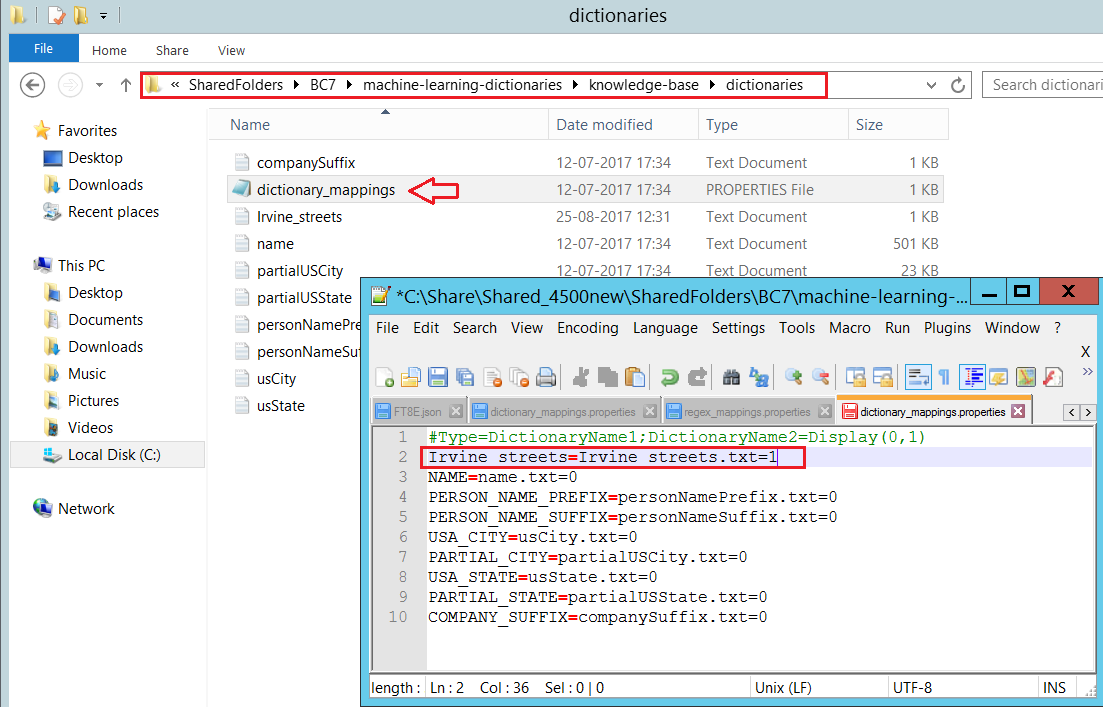Close the active dictionary_mappings.properties tab

pos(1018,412)
